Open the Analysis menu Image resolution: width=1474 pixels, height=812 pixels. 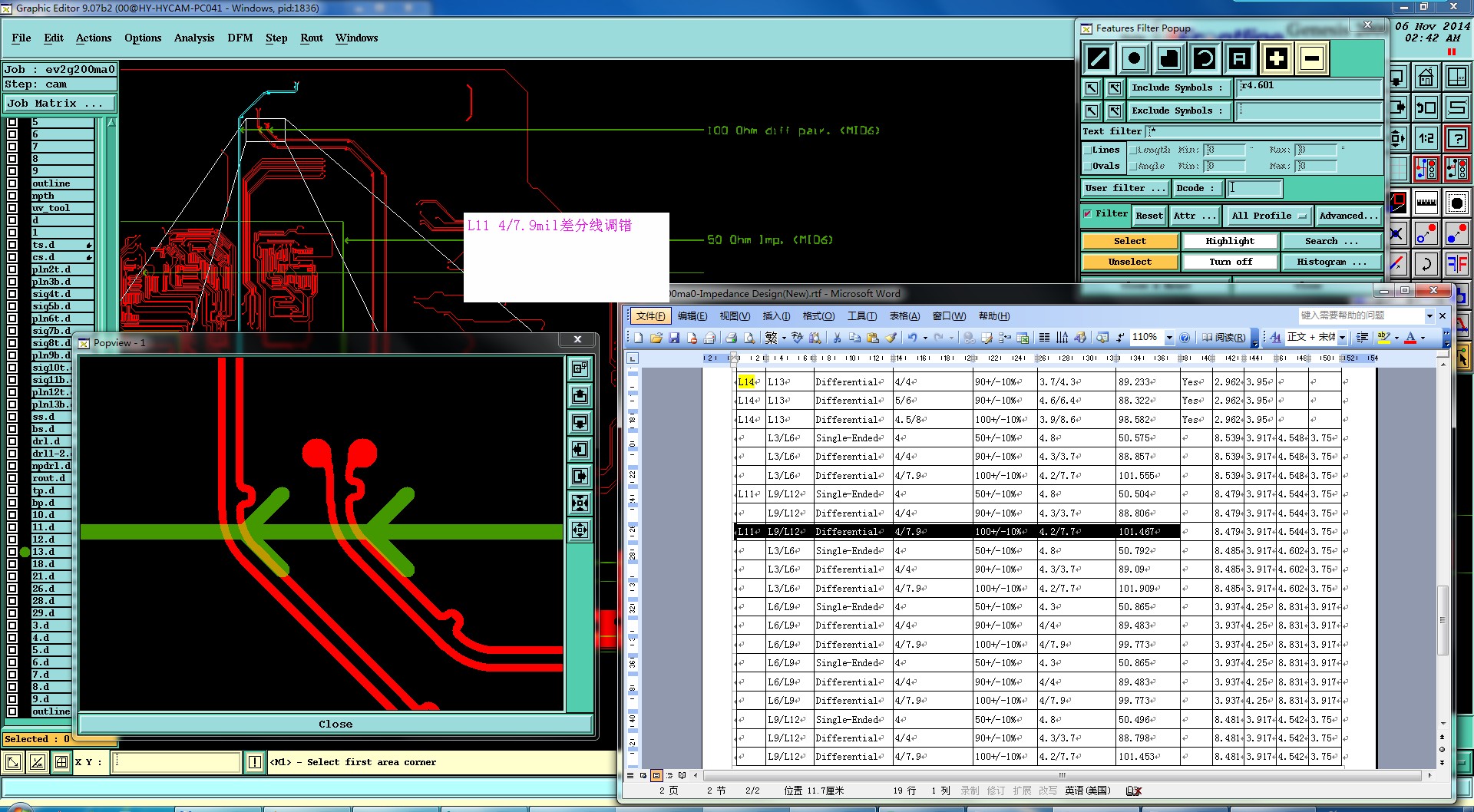pyautogui.click(x=193, y=38)
